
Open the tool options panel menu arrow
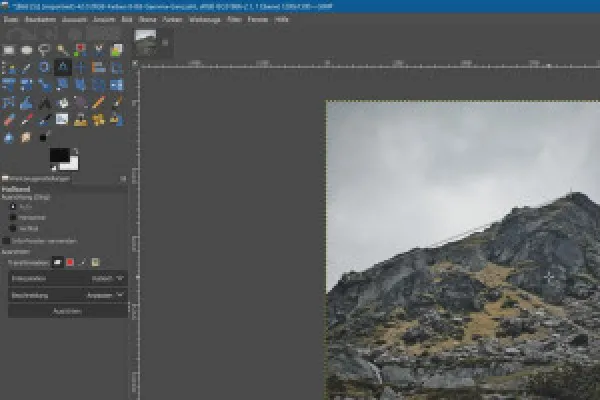122,178
